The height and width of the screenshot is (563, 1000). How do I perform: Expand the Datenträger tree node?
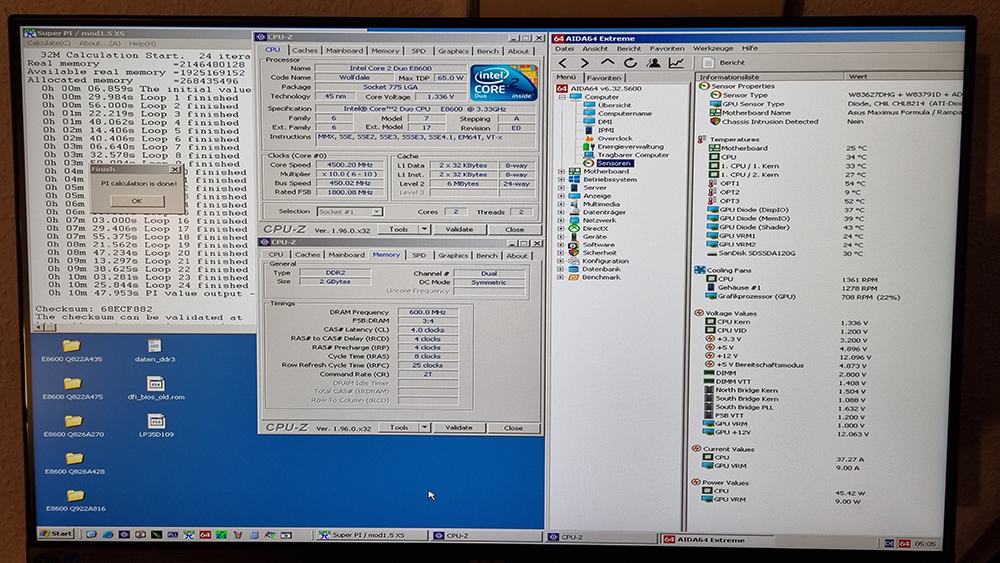(561, 212)
